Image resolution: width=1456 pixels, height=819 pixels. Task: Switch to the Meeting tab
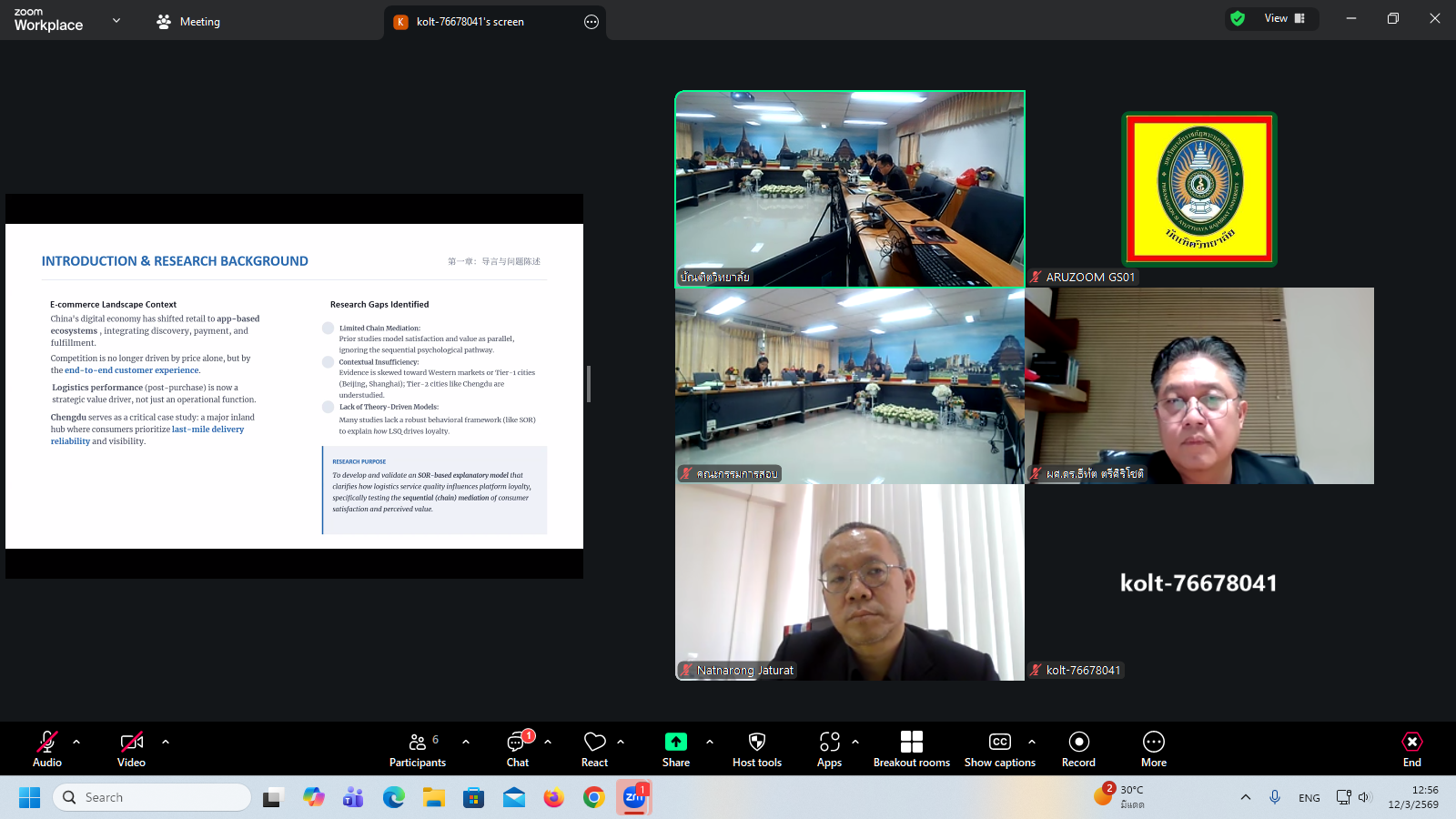pos(188,22)
